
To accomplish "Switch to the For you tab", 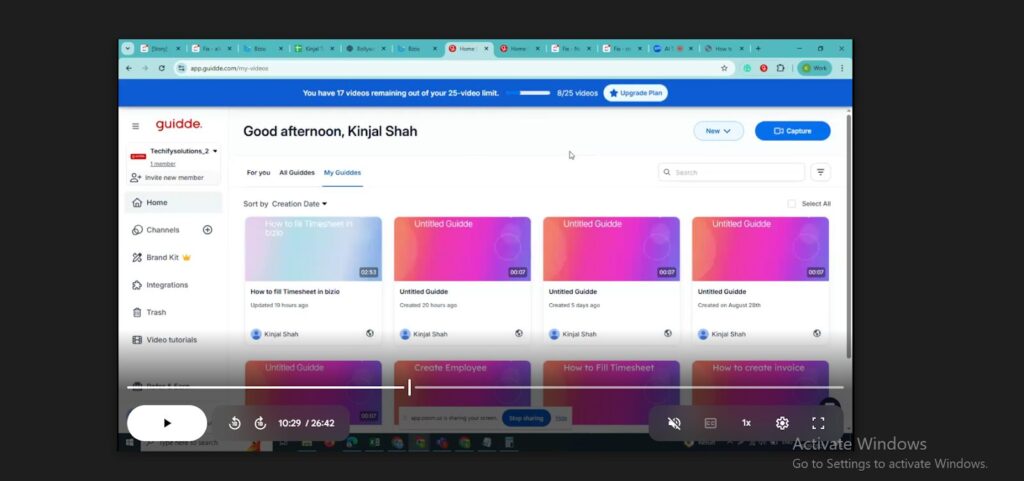I will coord(258,173).
